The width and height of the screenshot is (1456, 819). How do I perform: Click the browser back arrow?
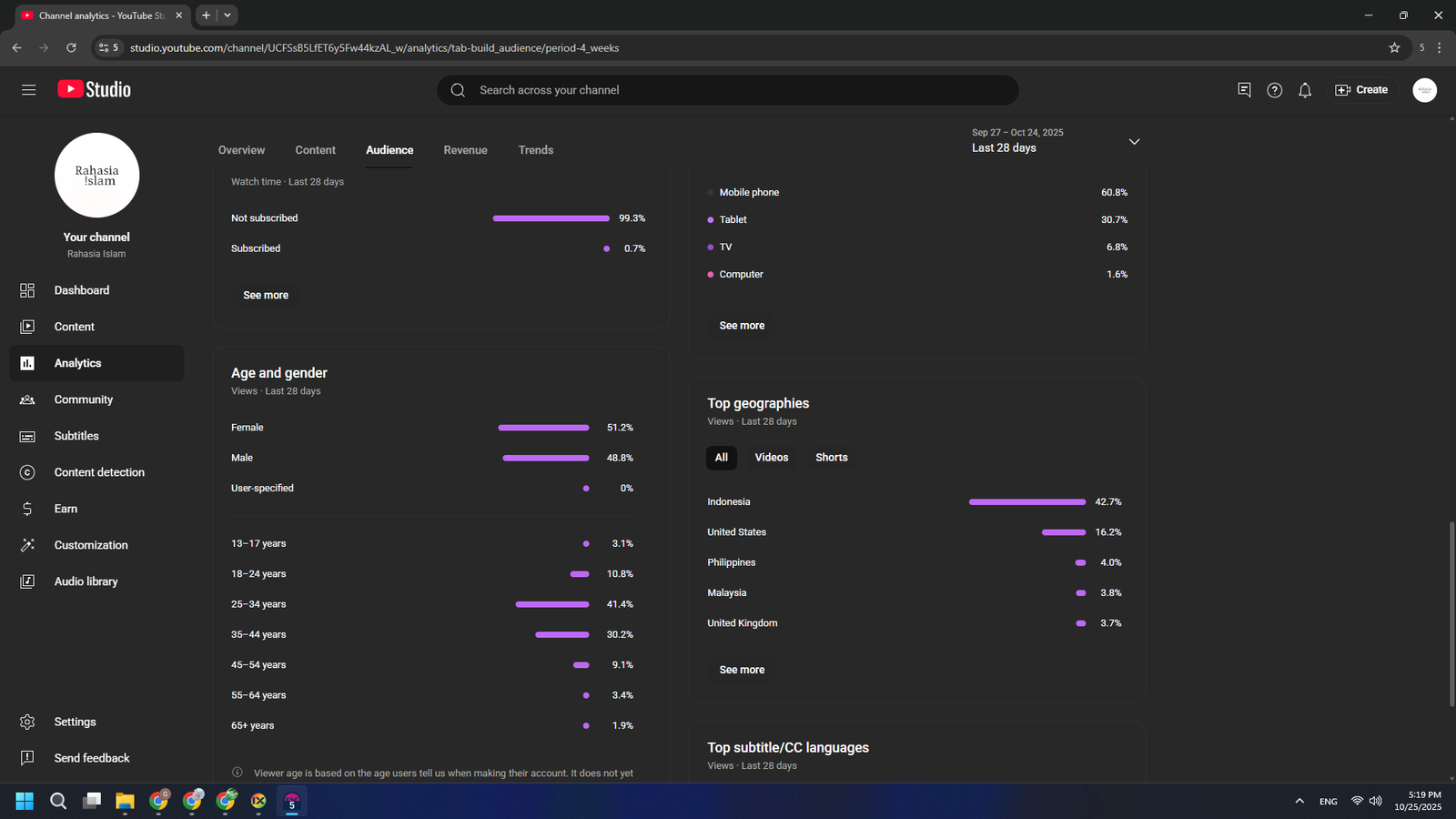pos(16,47)
